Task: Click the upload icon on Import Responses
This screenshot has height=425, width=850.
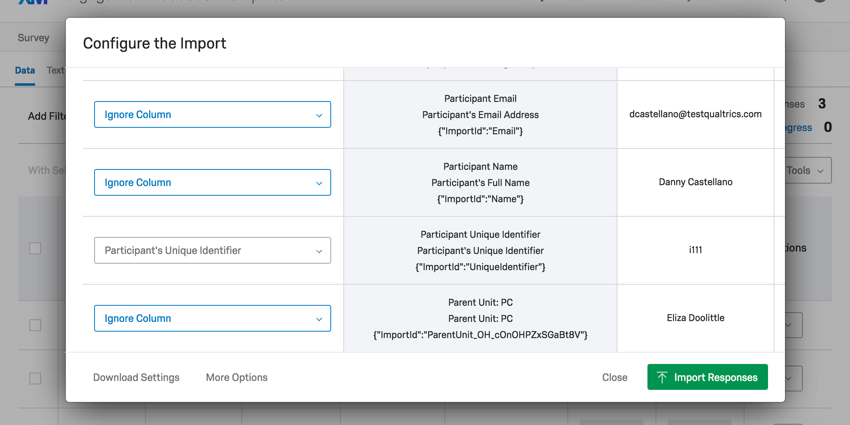Action: (662, 377)
